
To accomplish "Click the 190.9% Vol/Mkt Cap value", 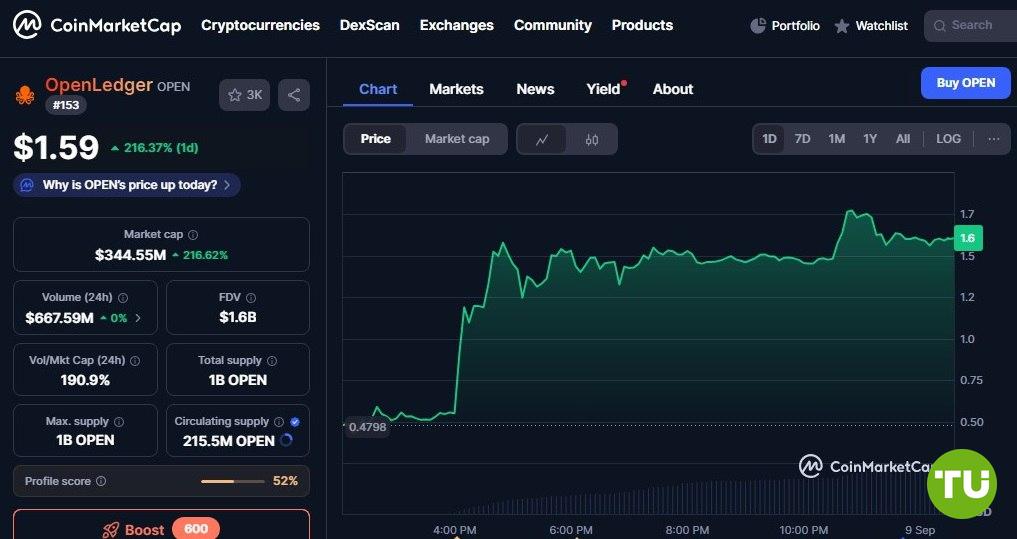I will point(85,380).
